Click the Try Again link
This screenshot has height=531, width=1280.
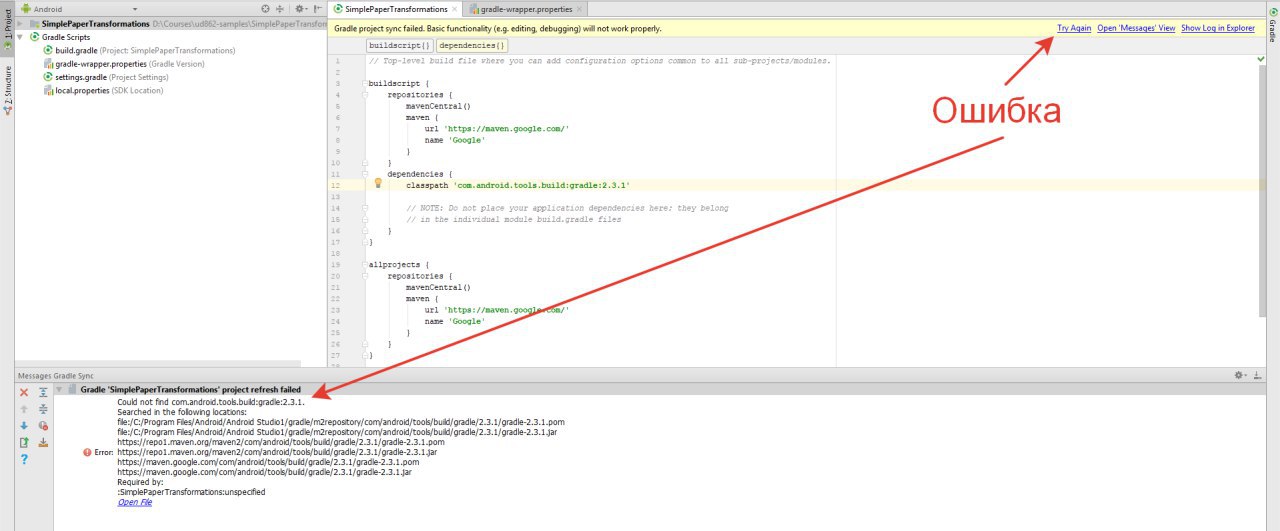tap(1074, 28)
